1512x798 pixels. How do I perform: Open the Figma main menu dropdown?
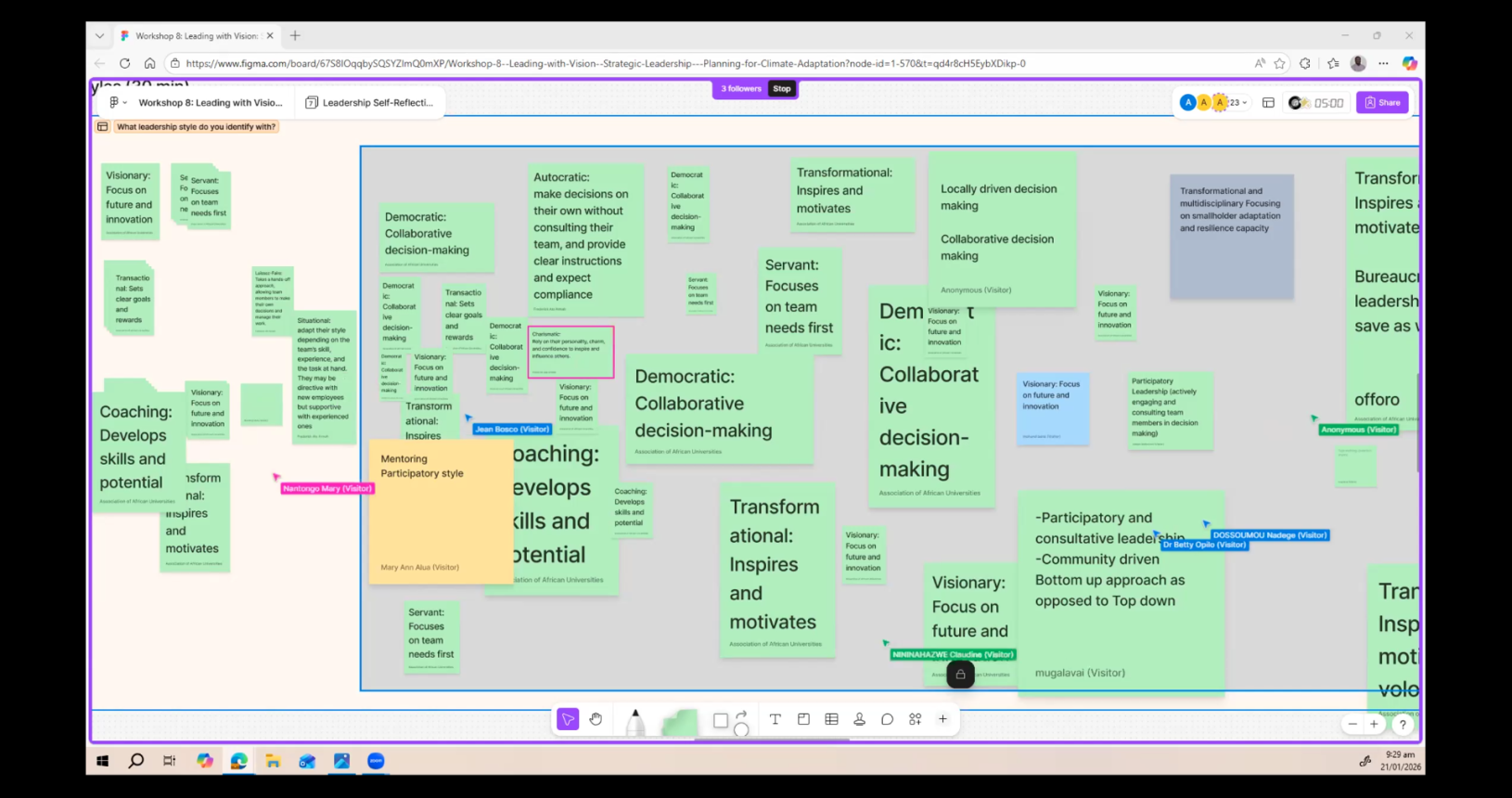117,103
